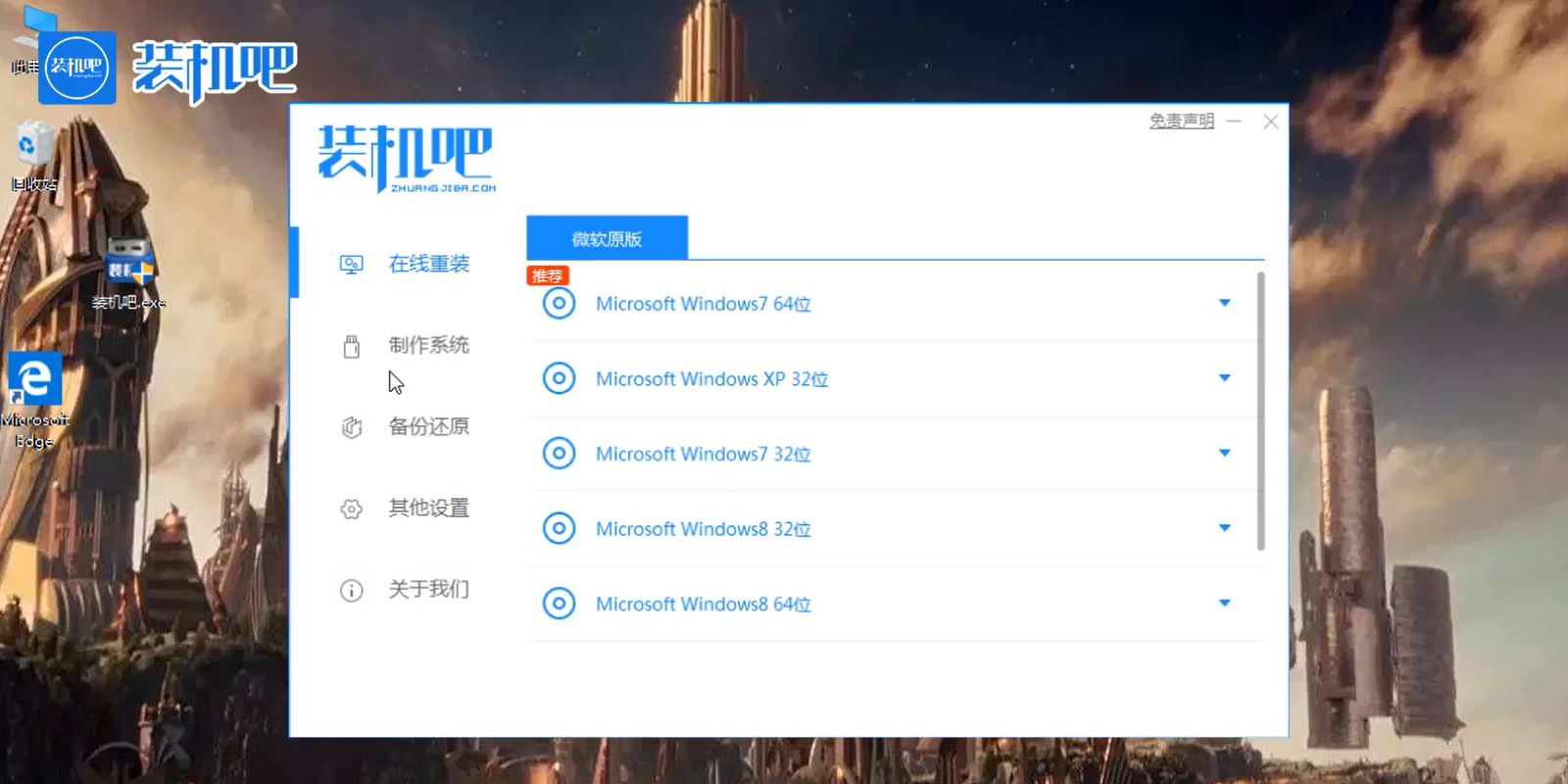Viewport: 1568px width, 784px height.
Task: Open the 制作系统 menu item
Action: point(429,345)
